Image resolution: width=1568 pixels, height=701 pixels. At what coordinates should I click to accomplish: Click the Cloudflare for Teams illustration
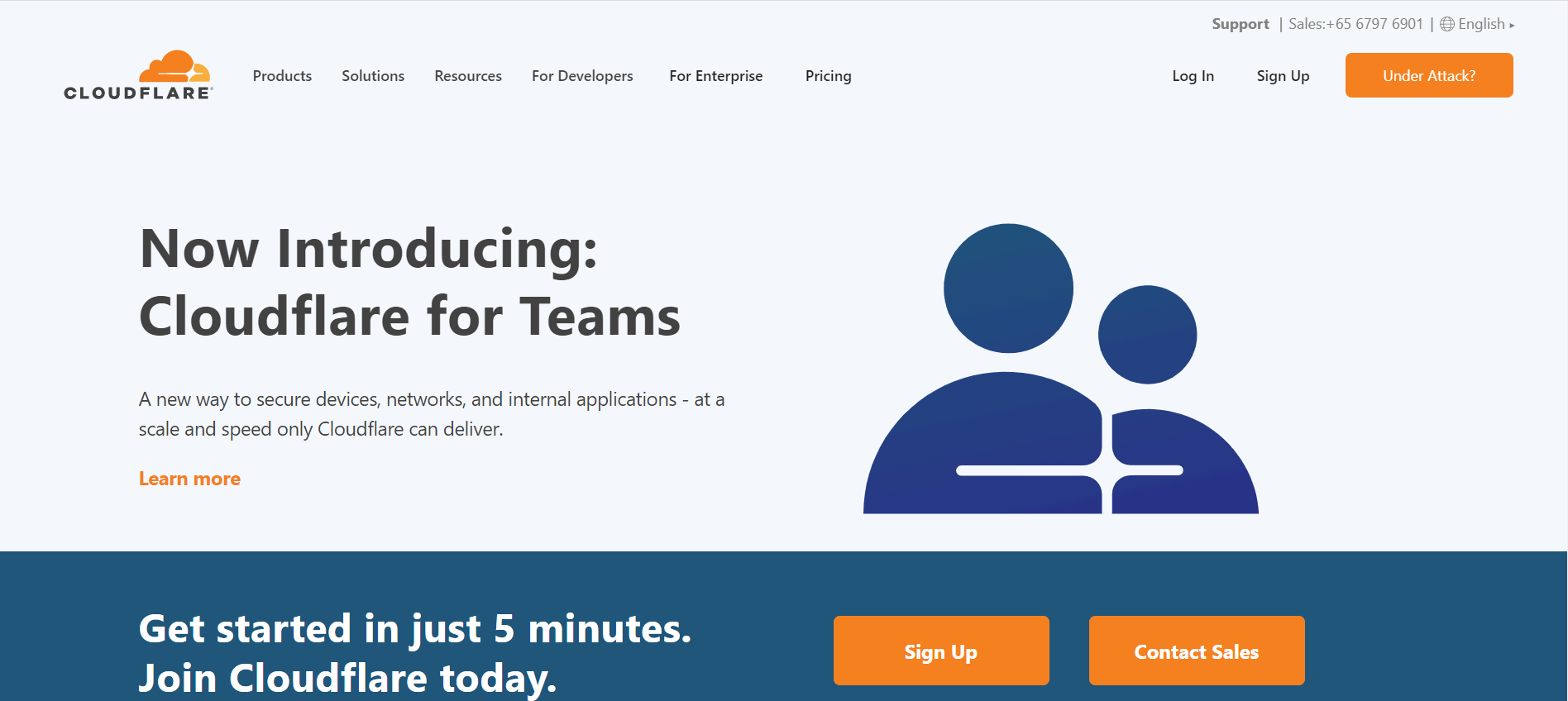[x=1061, y=369]
